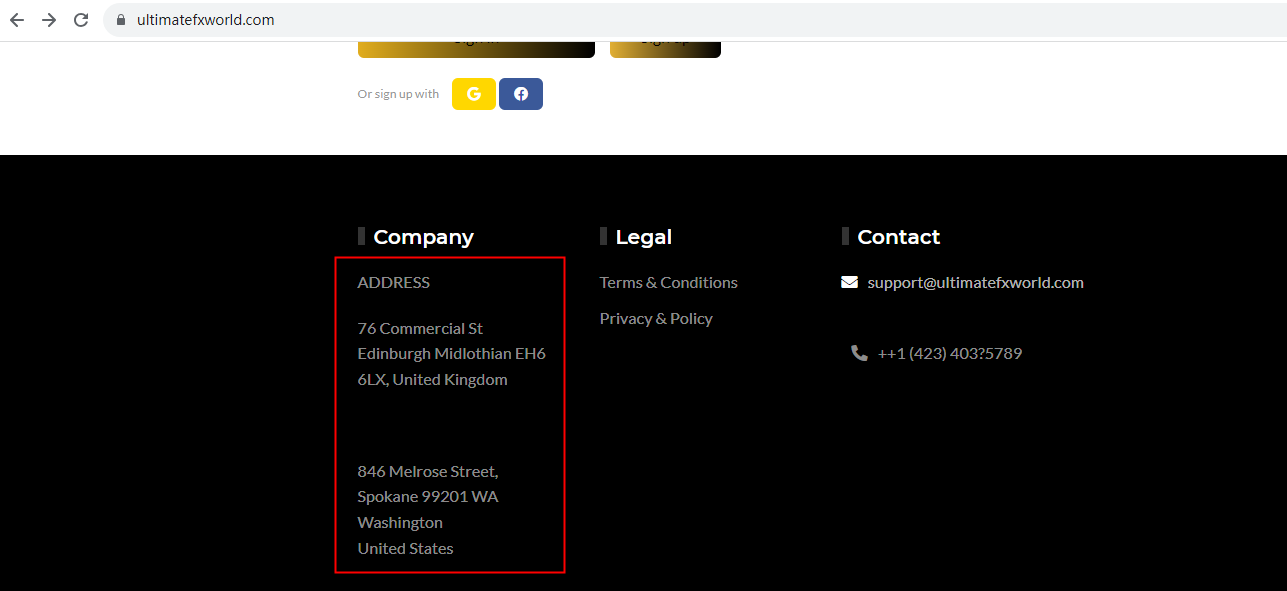Viewport: 1287px width, 591px height.
Task: Click the Company footer heading
Action: 423,237
